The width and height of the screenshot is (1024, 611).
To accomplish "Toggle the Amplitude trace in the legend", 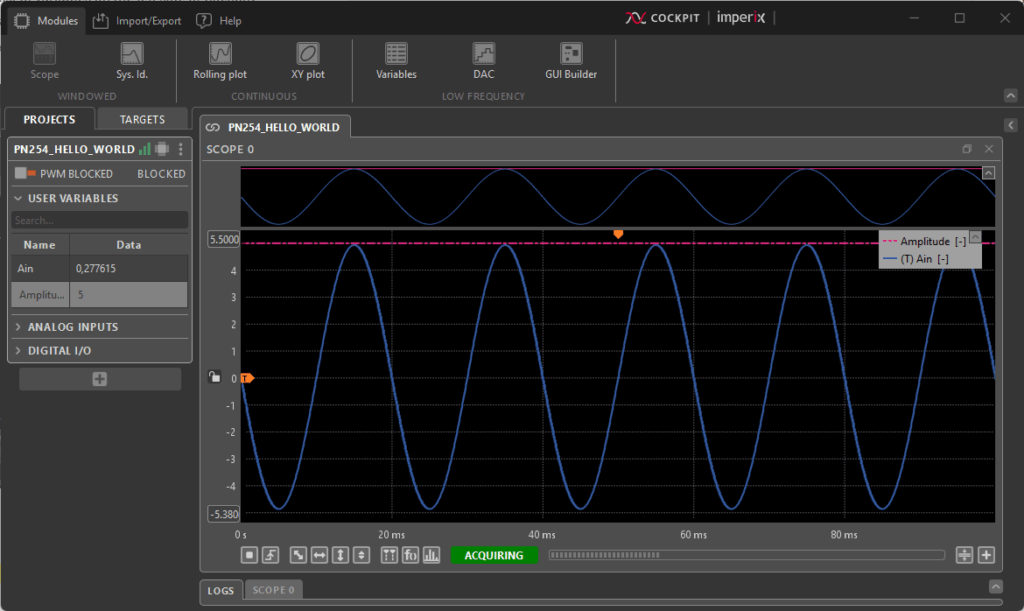I will tap(924, 242).
